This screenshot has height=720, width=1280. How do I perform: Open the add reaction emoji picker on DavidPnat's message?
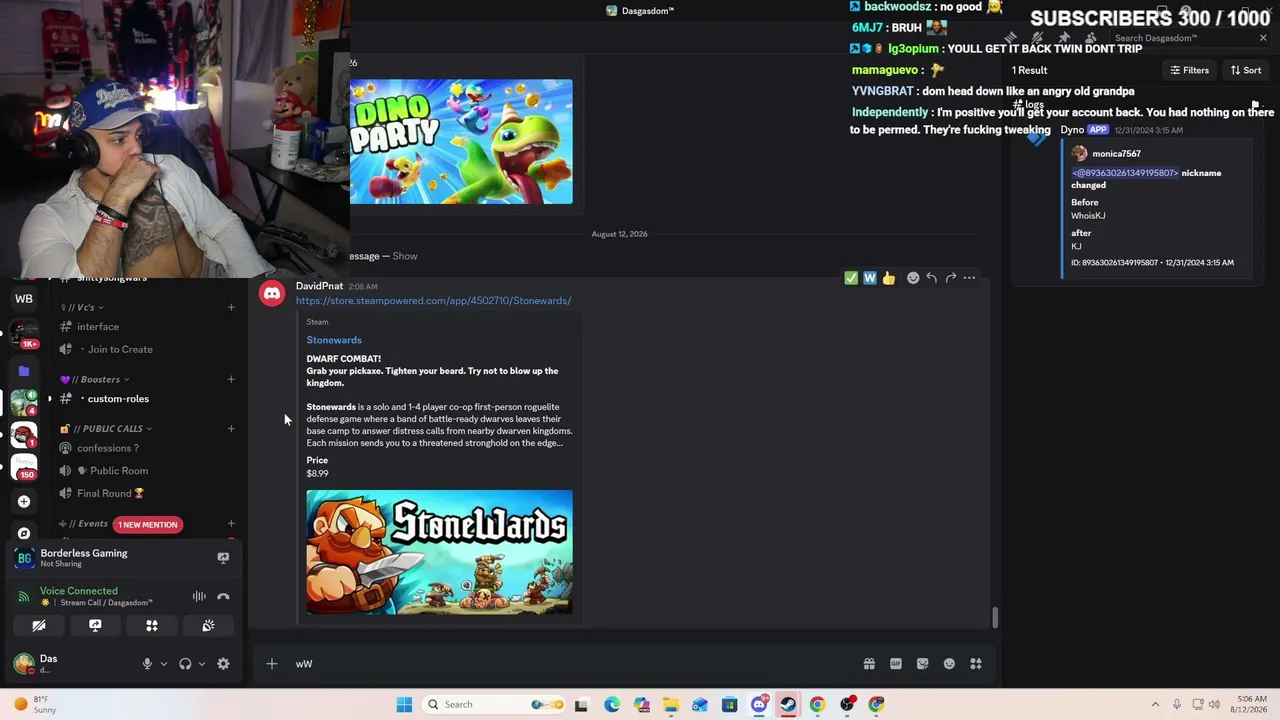(x=913, y=278)
